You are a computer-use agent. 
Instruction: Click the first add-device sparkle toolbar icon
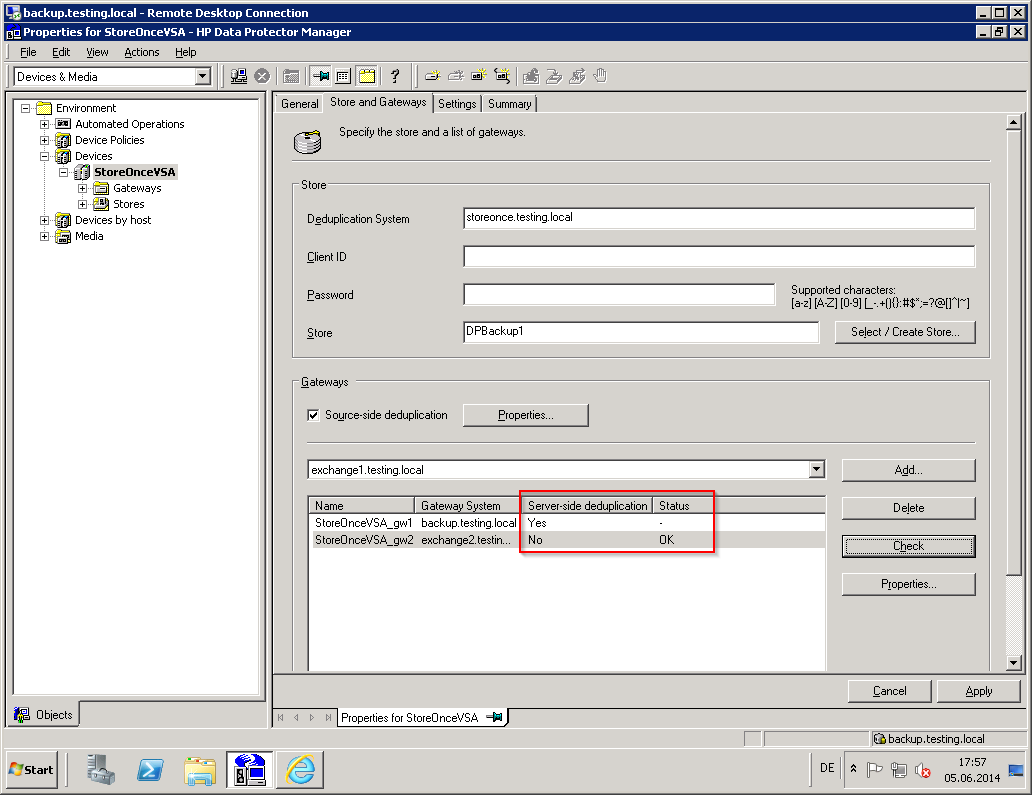tap(432, 76)
